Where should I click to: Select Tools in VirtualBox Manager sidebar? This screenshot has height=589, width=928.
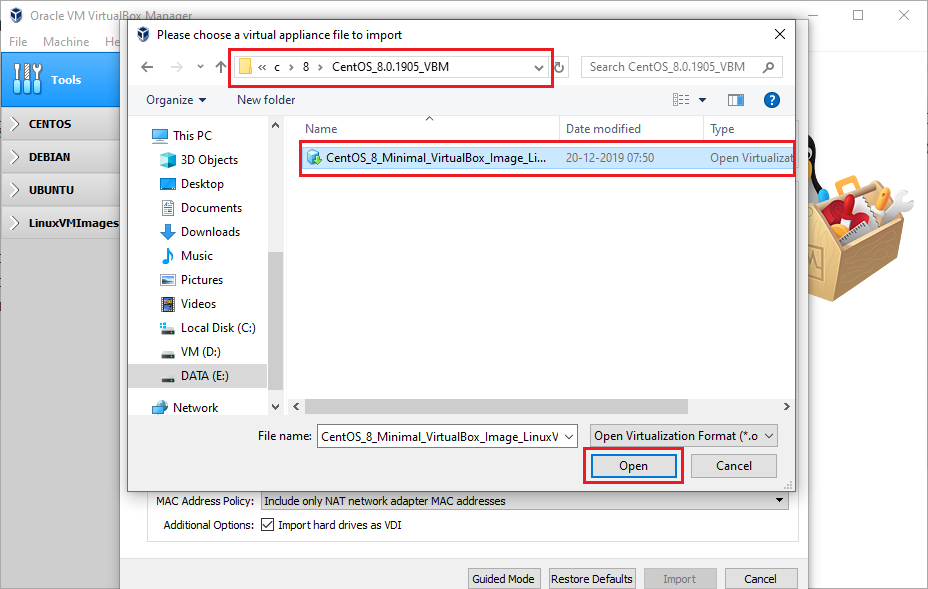(61, 79)
